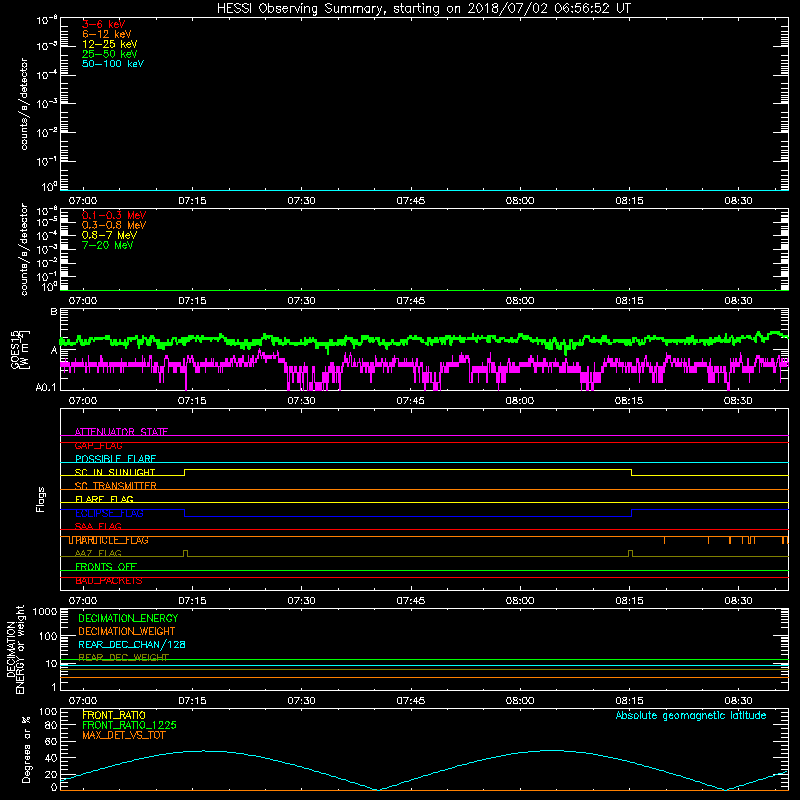Image resolution: width=800 pixels, height=800 pixels.
Task: Click the 07:00 tick label under the decimation panel
Action: point(83,701)
